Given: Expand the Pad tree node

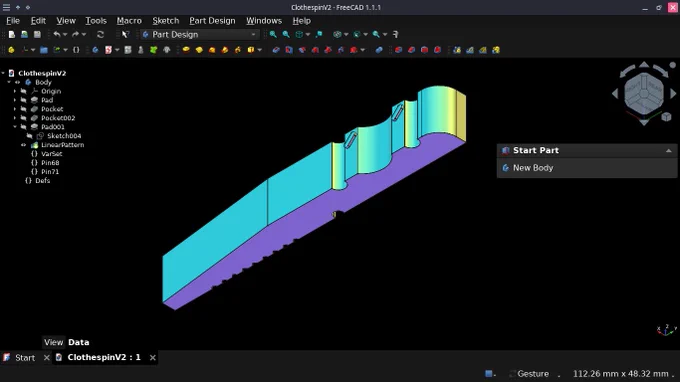Looking at the screenshot, I should click(x=15, y=100).
